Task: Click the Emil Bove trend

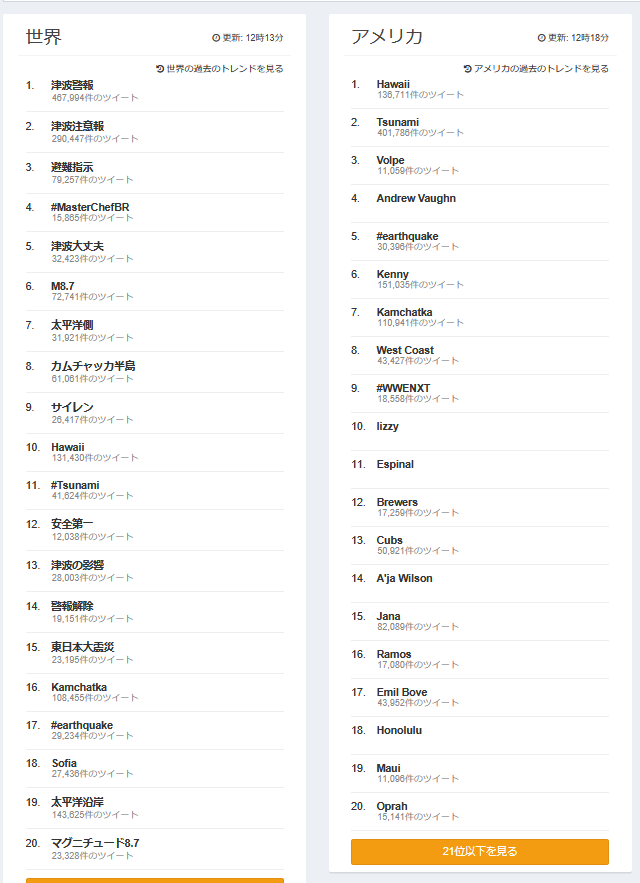Action: pos(402,692)
